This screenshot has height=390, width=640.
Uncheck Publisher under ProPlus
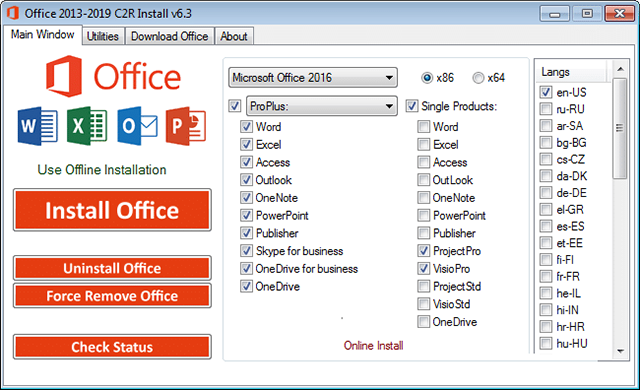point(246,233)
